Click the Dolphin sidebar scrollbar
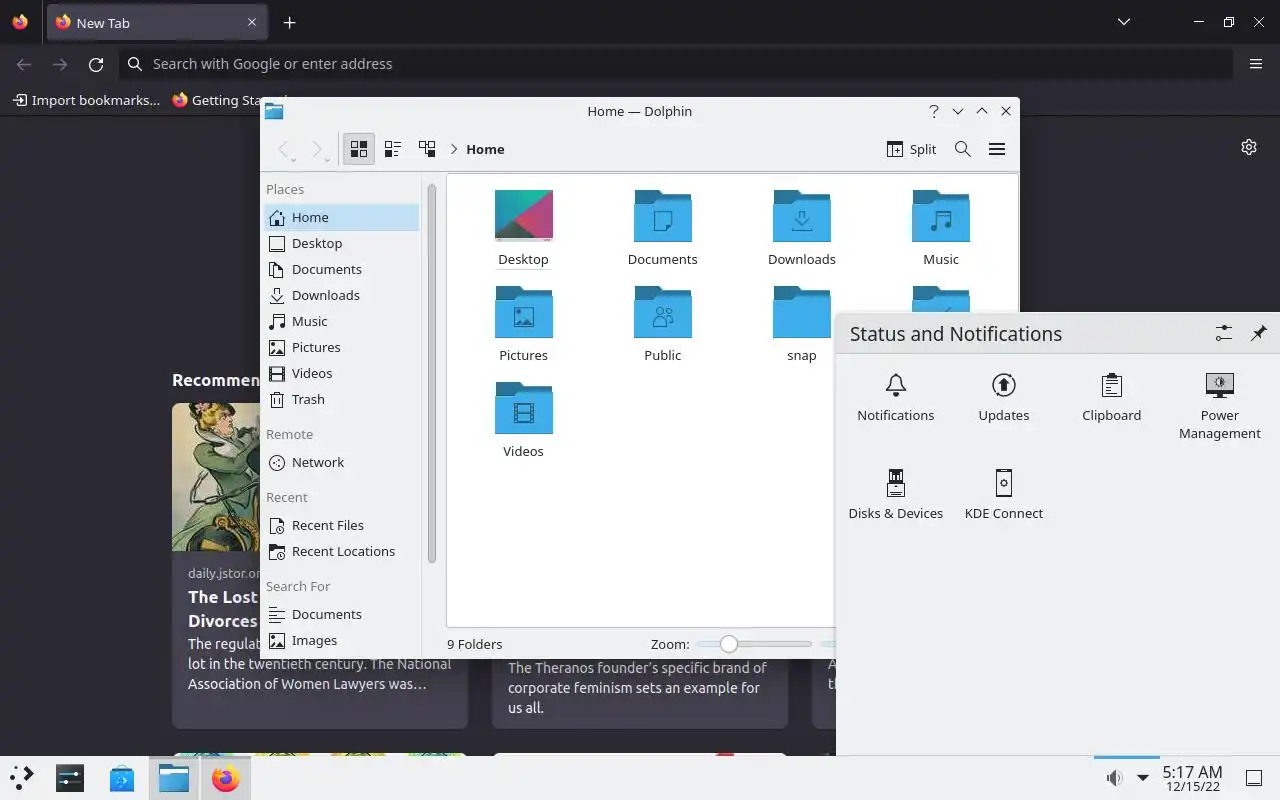The height and width of the screenshot is (800, 1280). (x=432, y=373)
